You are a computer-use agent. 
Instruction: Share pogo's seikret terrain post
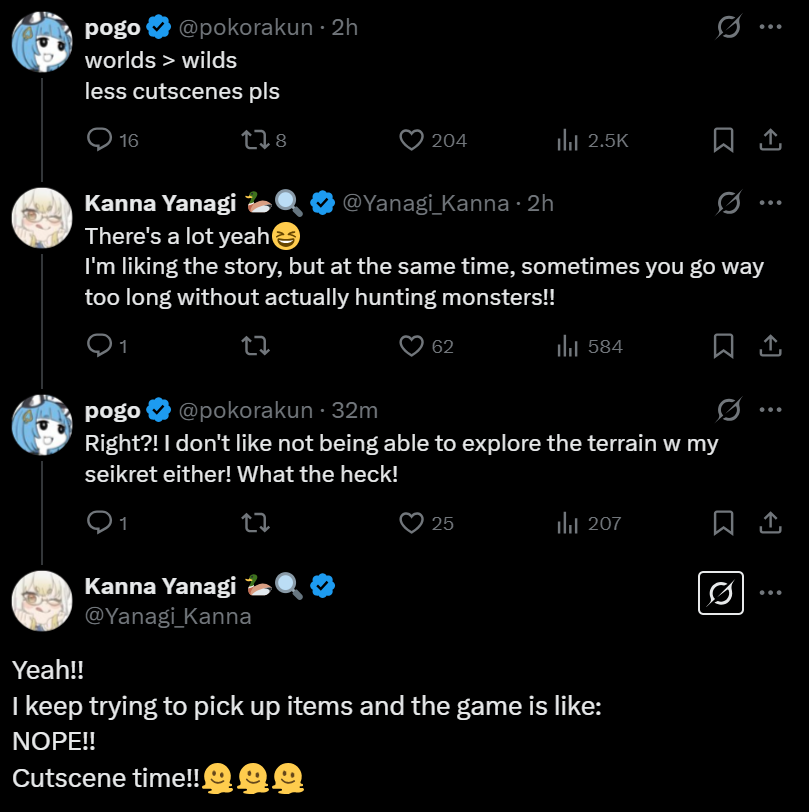[x=770, y=522]
